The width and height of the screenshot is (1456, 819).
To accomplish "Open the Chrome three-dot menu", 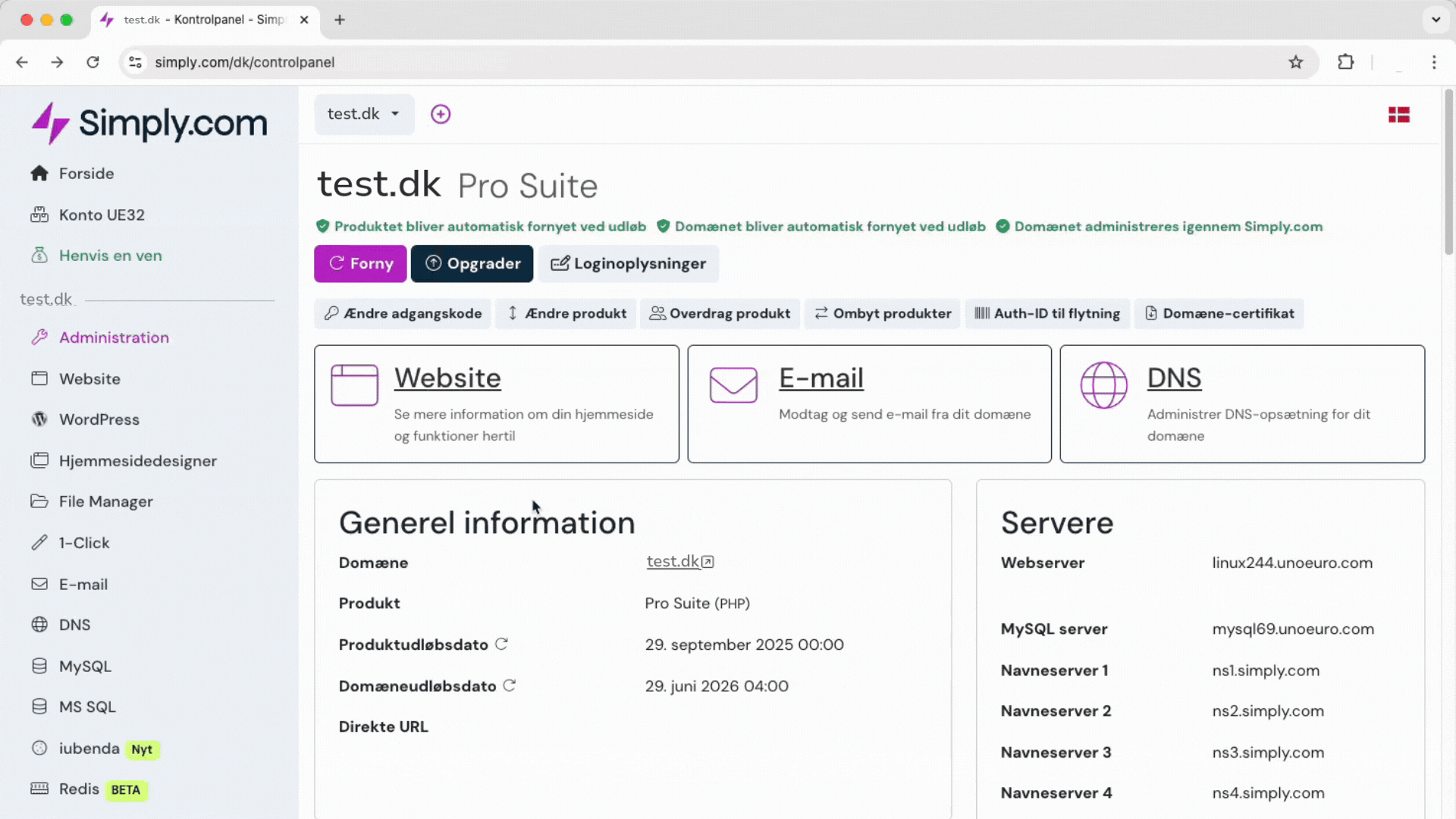I will pyautogui.click(x=1434, y=62).
